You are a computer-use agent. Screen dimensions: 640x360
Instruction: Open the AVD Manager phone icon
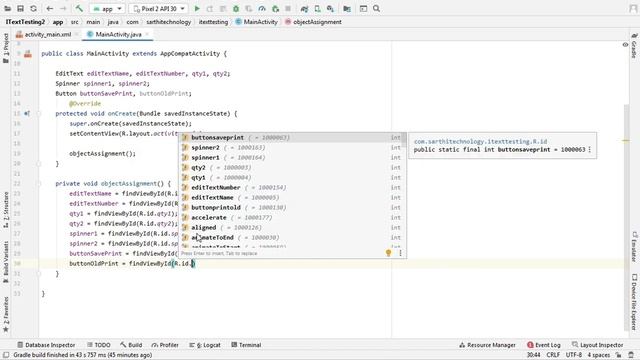point(317,9)
